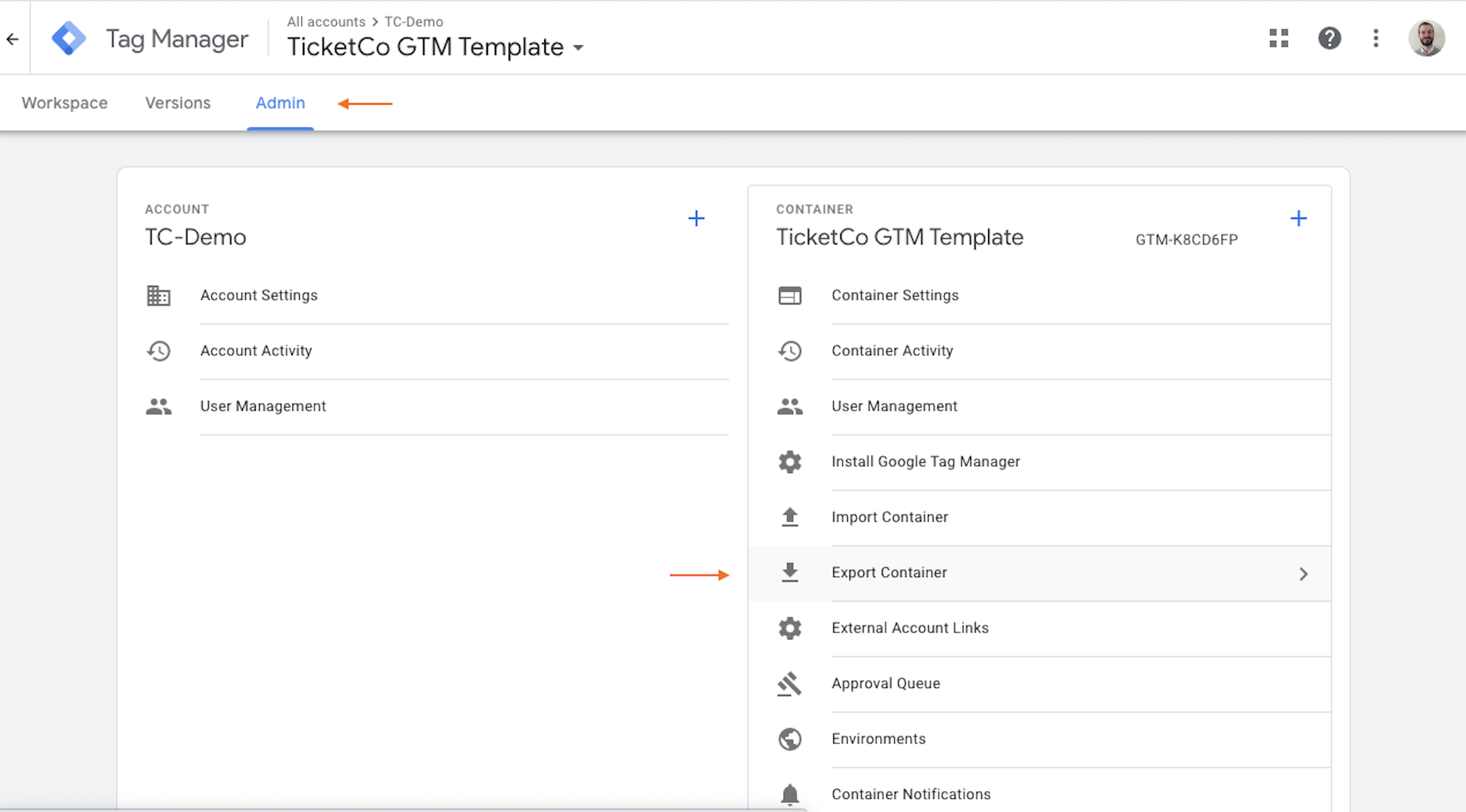1466x812 pixels.
Task: Open User Management under TC-Demo account
Action: [x=263, y=406]
